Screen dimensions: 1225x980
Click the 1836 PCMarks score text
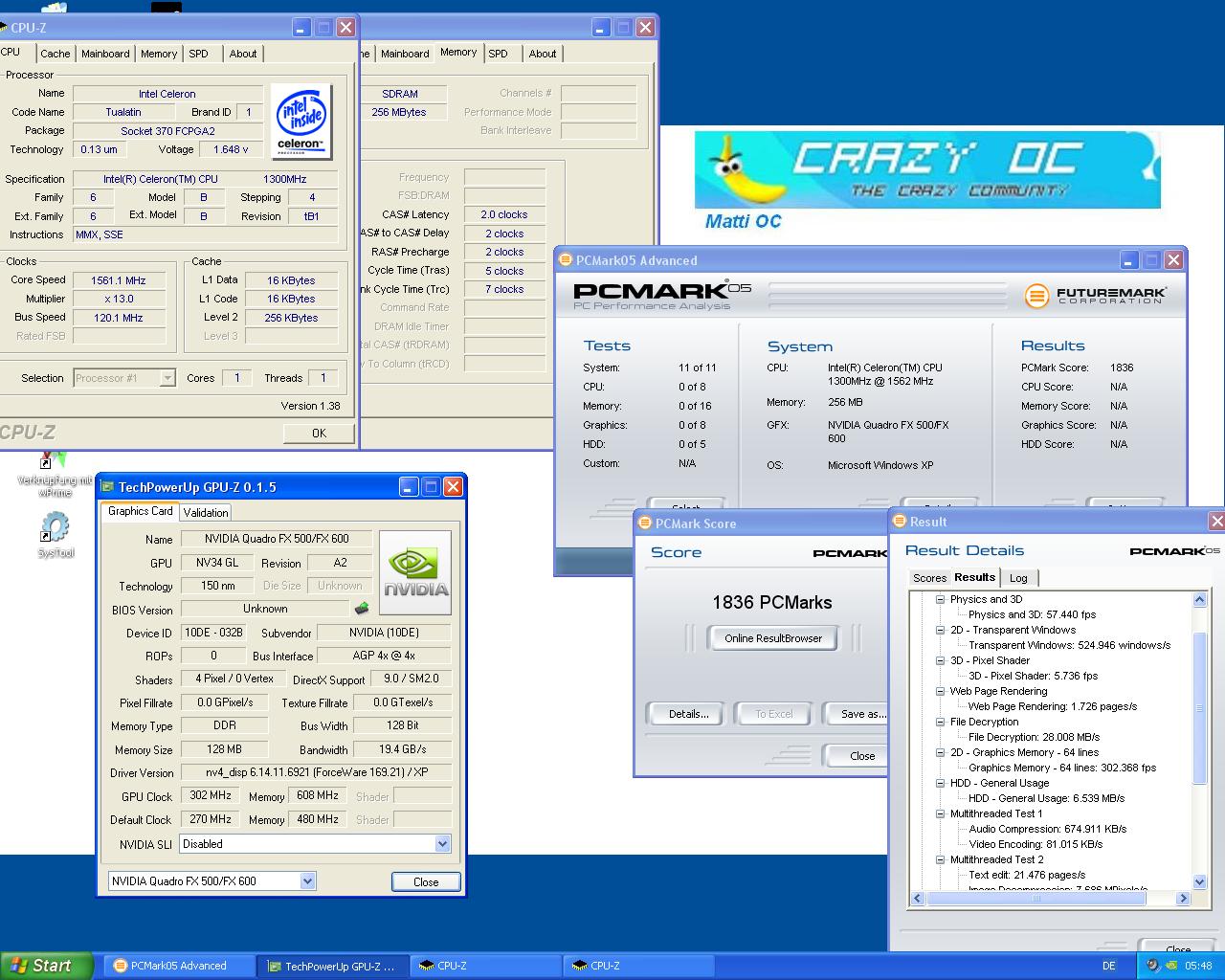(772, 602)
